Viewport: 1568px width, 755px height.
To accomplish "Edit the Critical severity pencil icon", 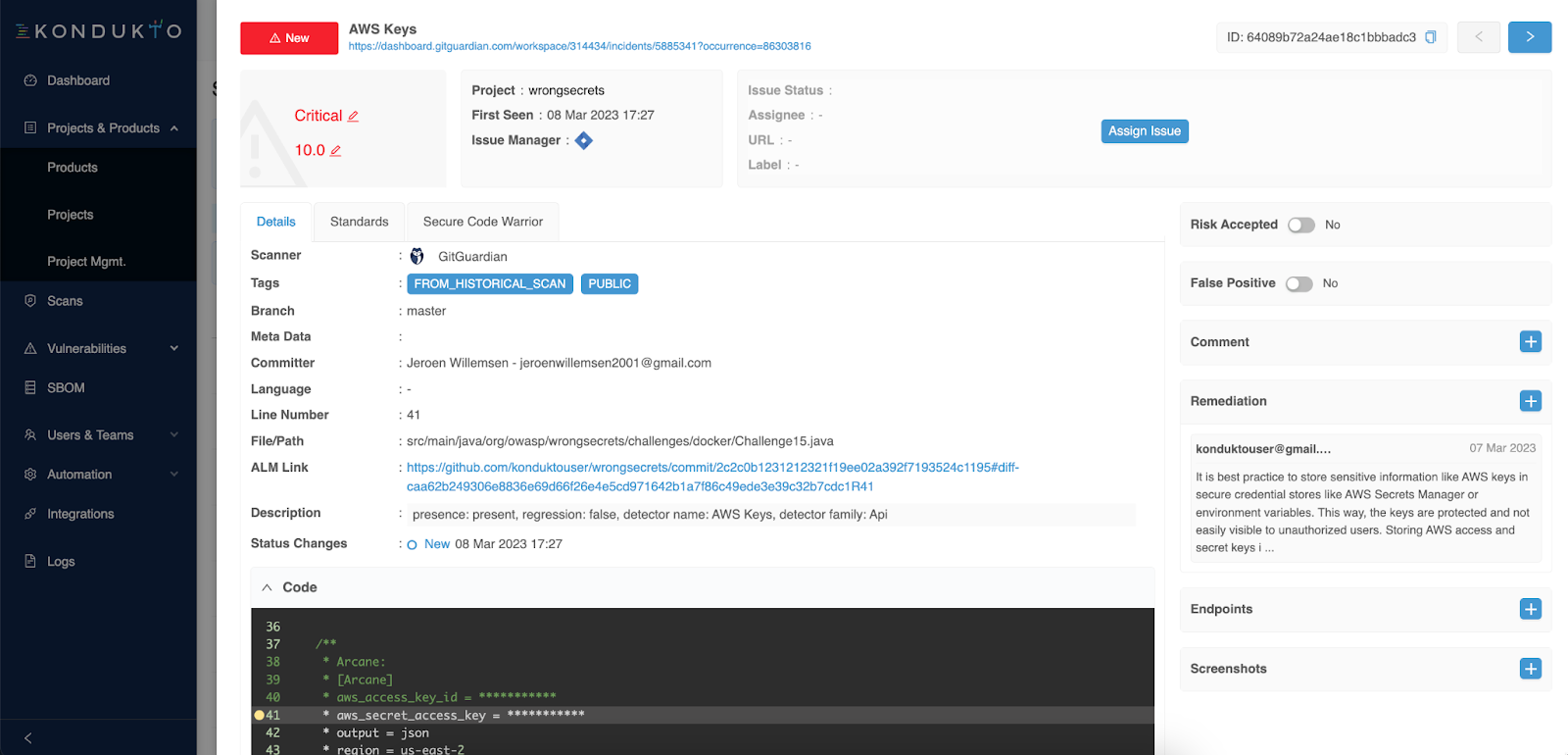I will (x=353, y=116).
